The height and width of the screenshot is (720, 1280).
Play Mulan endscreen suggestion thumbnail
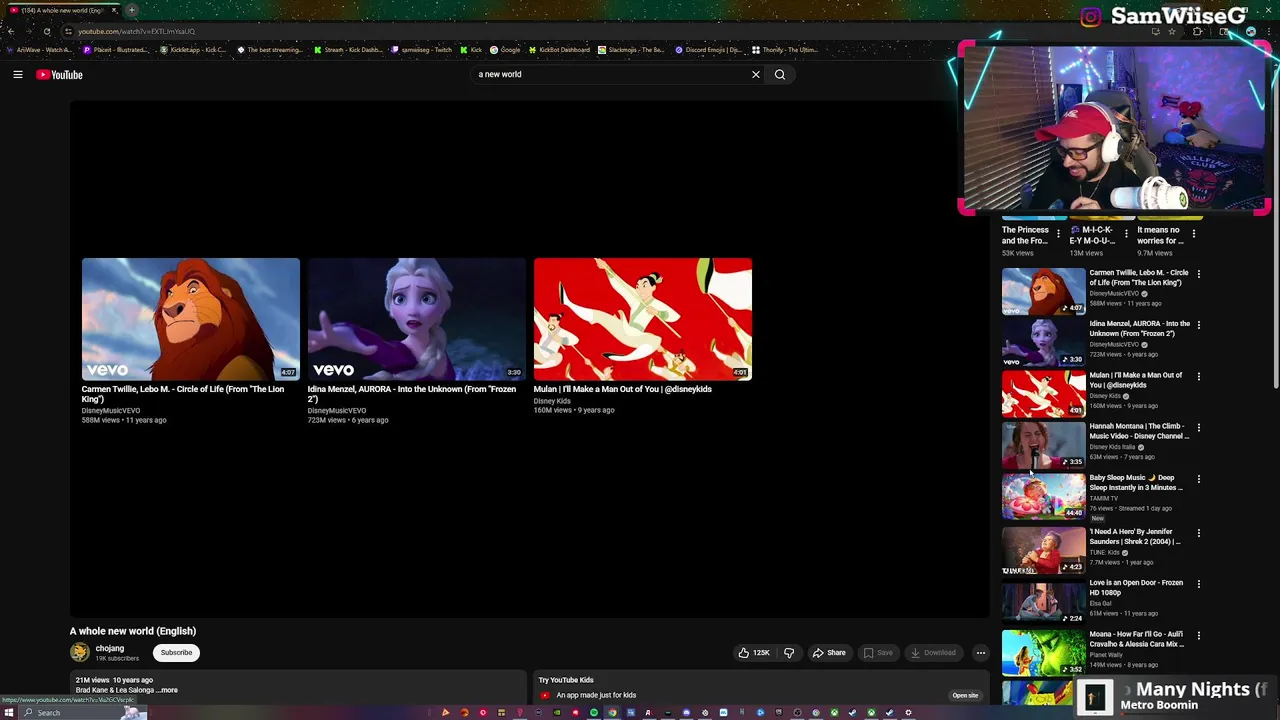[x=642, y=319]
